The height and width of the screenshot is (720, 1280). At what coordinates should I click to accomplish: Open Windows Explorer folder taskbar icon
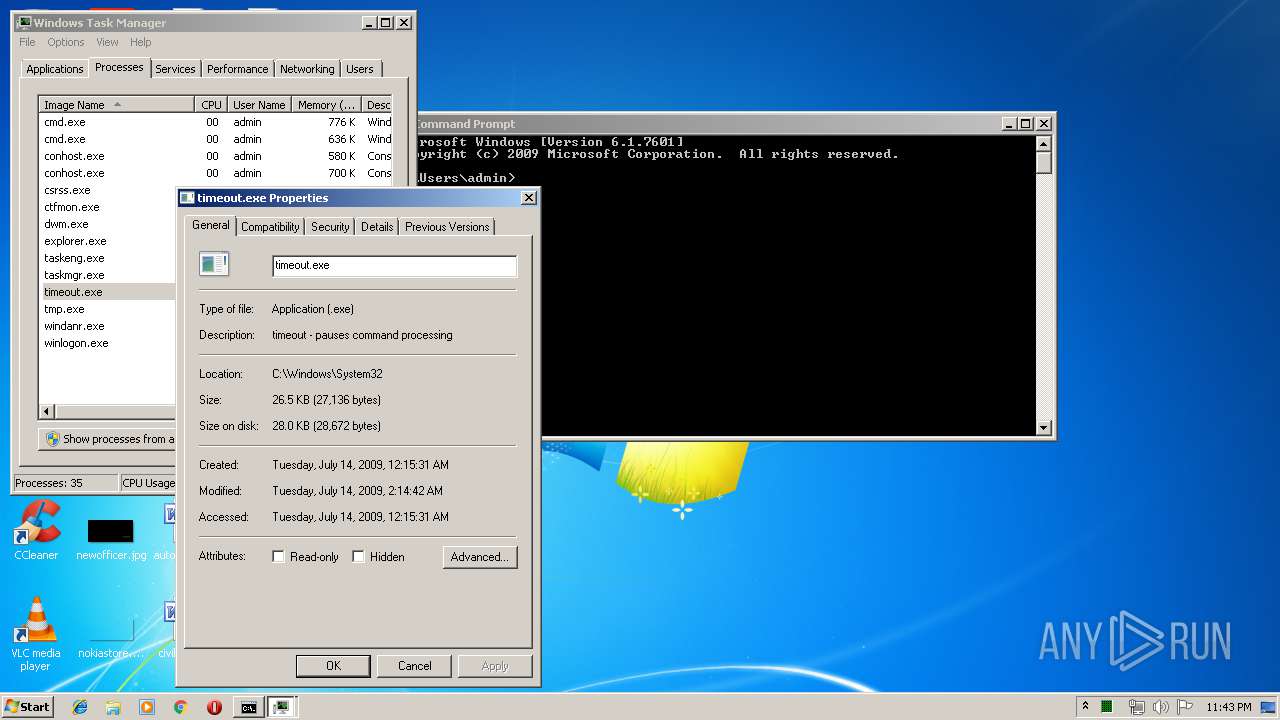113,707
